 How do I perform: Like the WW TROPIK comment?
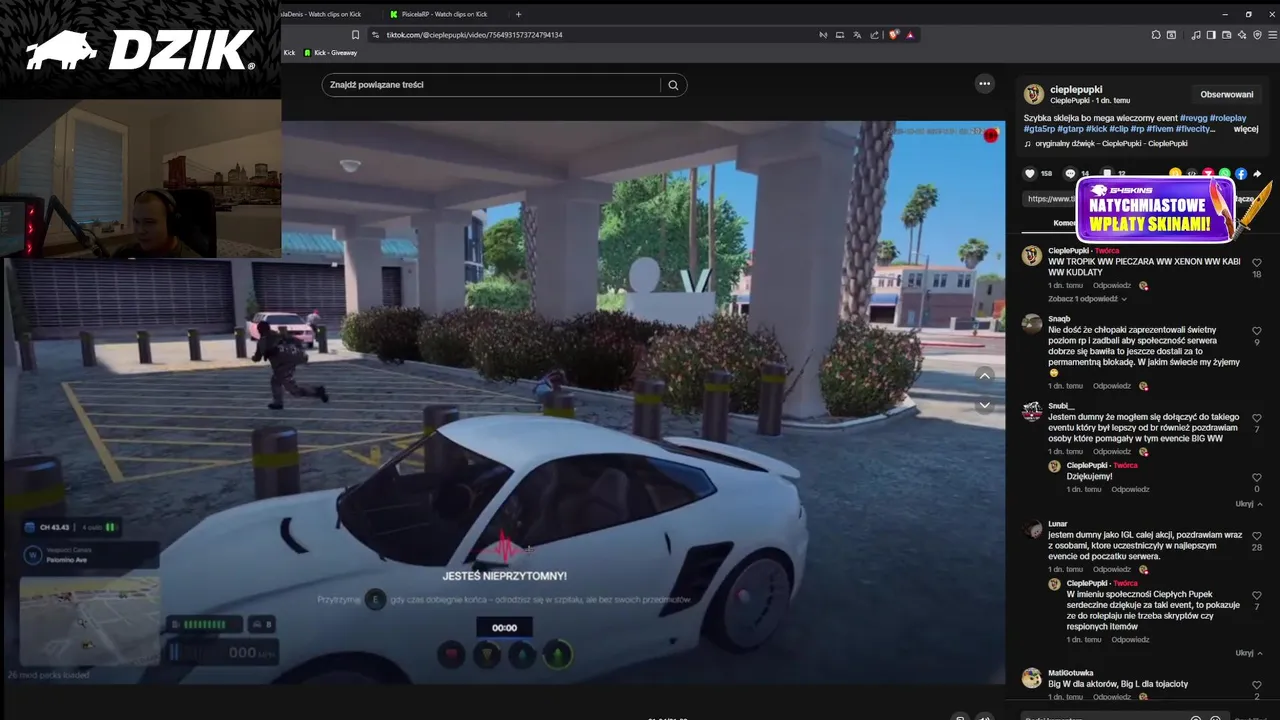[x=1257, y=262]
